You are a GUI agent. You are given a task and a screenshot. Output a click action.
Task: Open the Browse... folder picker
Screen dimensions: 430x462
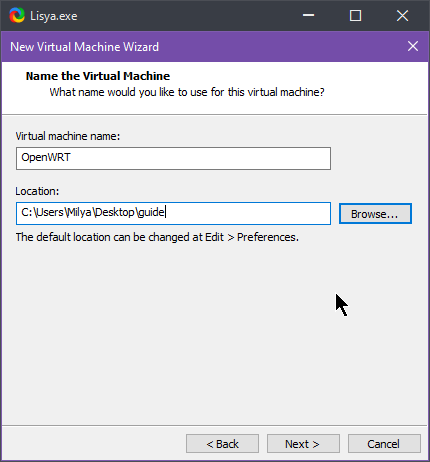(x=375, y=214)
